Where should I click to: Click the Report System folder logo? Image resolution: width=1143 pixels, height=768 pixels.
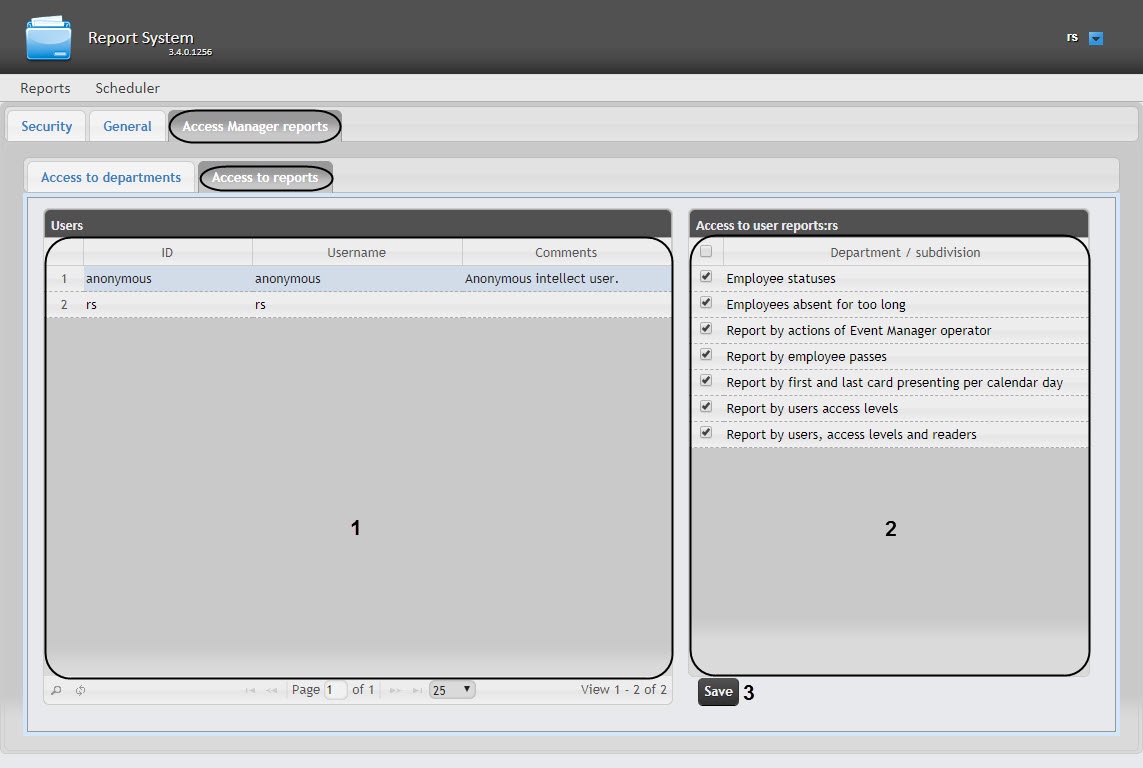(49, 37)
